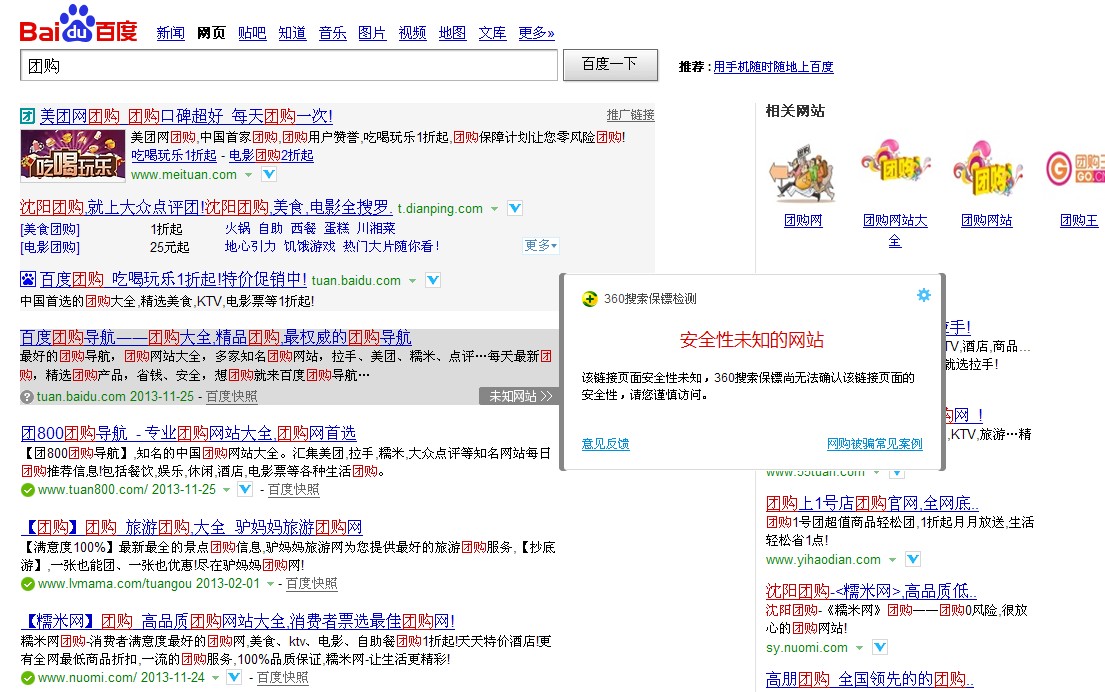The image size is (1105, 692).
Task: Expand dropdown arrow after www.nuomi.com date
Action: click(x=215, y=678)
